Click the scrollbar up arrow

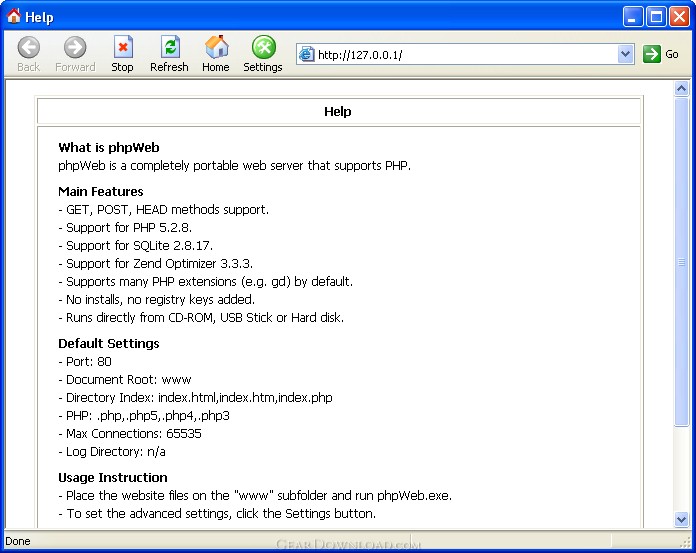pos(681,89)
